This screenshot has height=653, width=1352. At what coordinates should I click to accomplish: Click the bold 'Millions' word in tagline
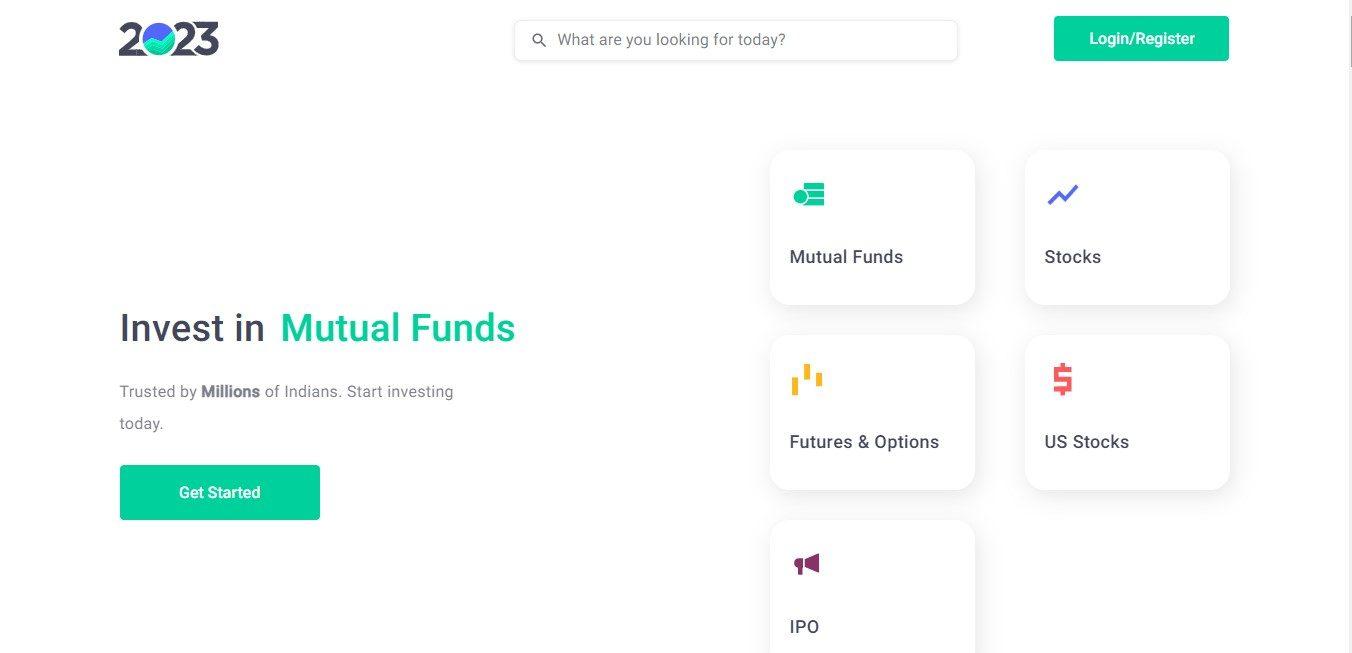(x=231, y=392)
